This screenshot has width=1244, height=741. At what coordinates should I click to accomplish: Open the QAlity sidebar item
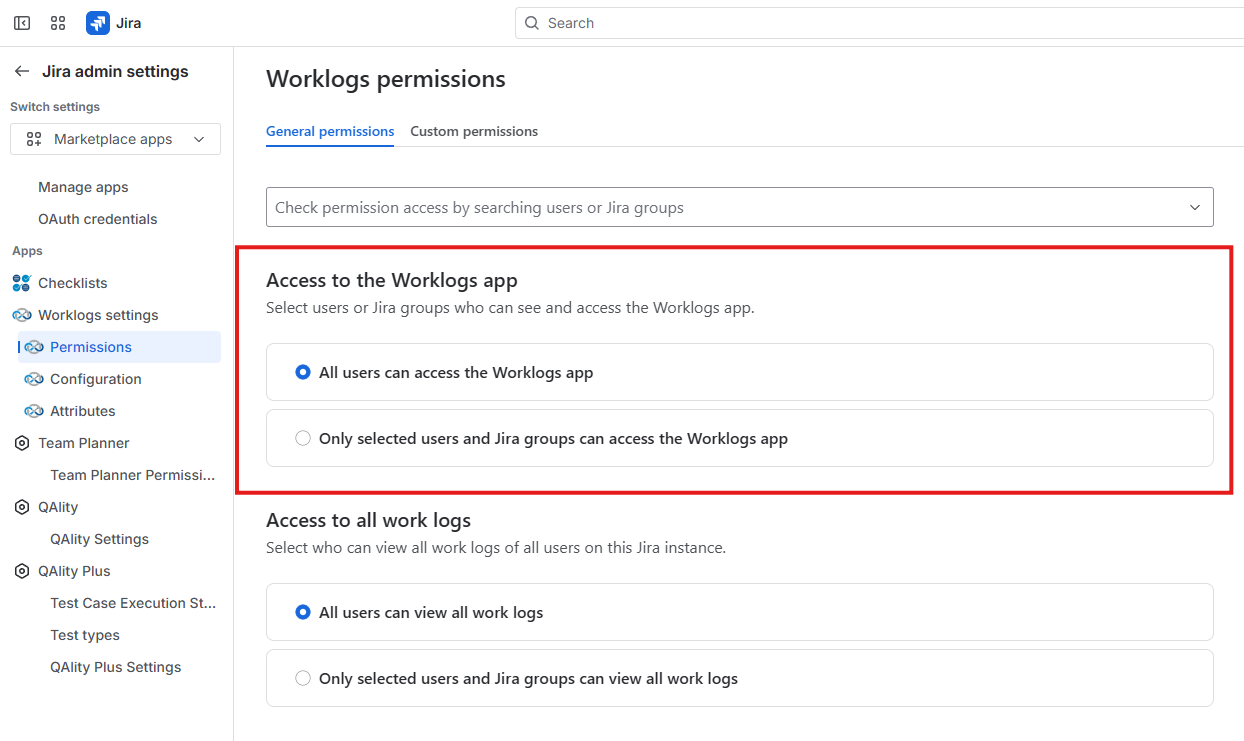[58, 507]
